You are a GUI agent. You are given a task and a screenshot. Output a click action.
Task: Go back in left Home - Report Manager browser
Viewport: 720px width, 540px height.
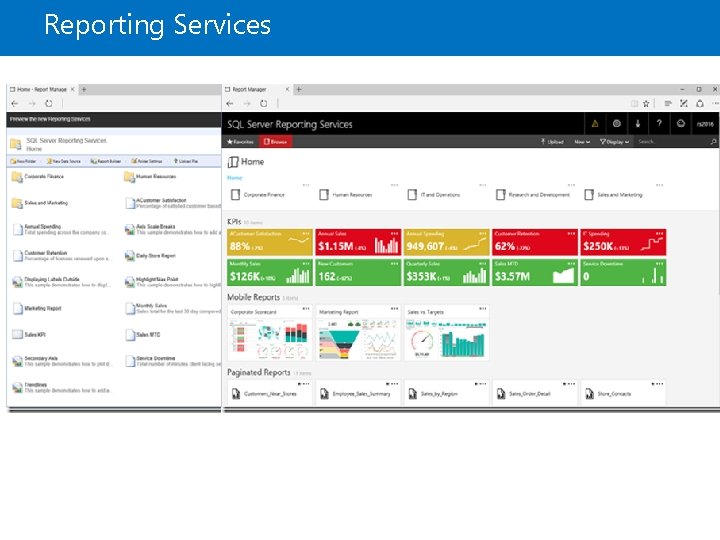tap(15, 104)
